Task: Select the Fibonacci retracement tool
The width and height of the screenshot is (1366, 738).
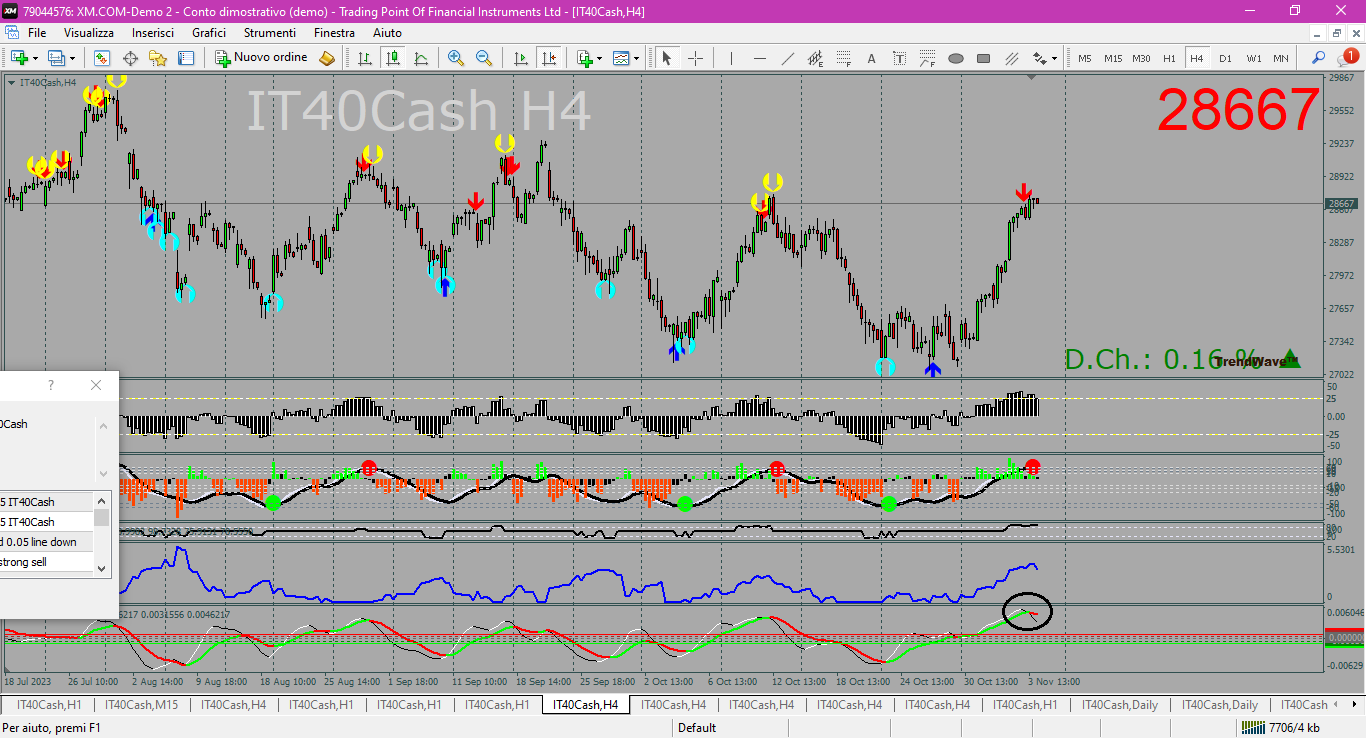Action: pyautogui.click(x=843, y=58)
